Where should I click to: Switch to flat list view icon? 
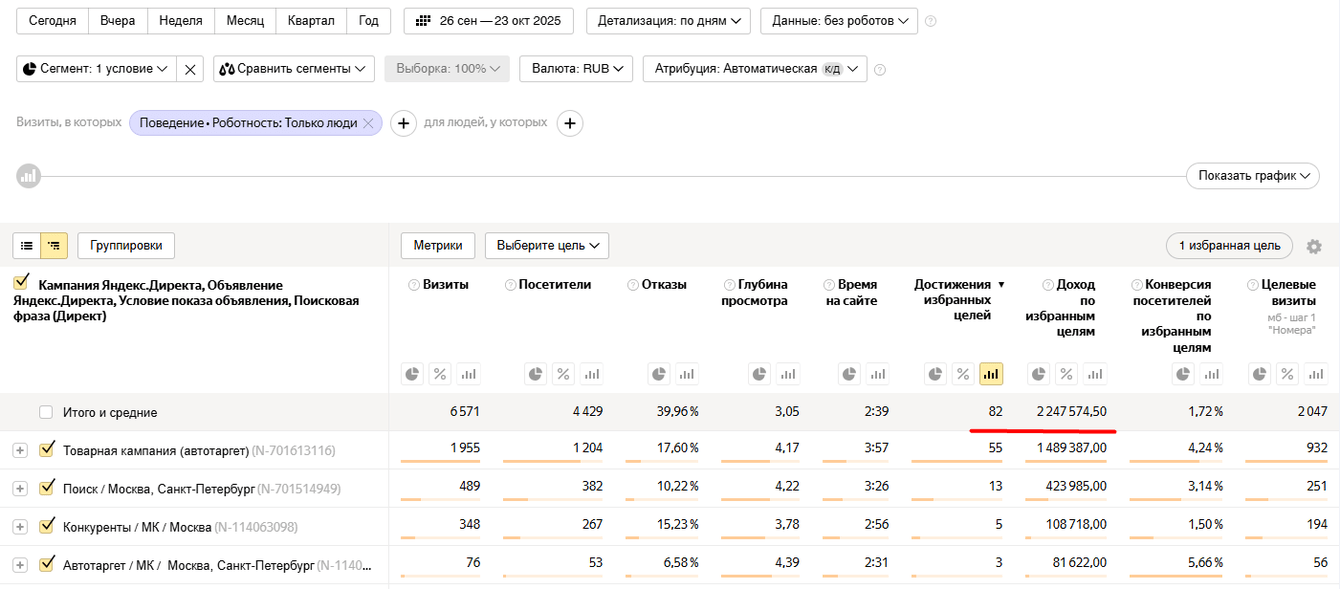pos(27,245)
